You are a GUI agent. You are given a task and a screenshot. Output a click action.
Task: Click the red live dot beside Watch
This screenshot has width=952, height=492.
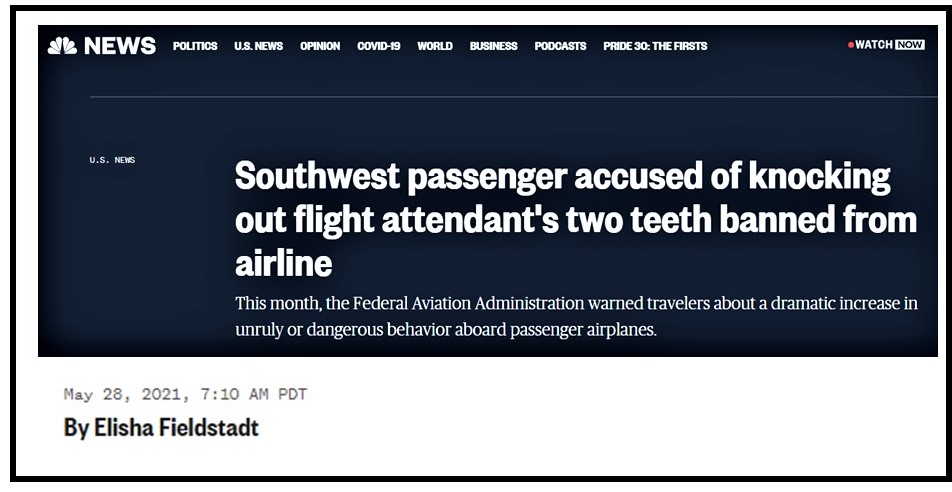point(851,45)
